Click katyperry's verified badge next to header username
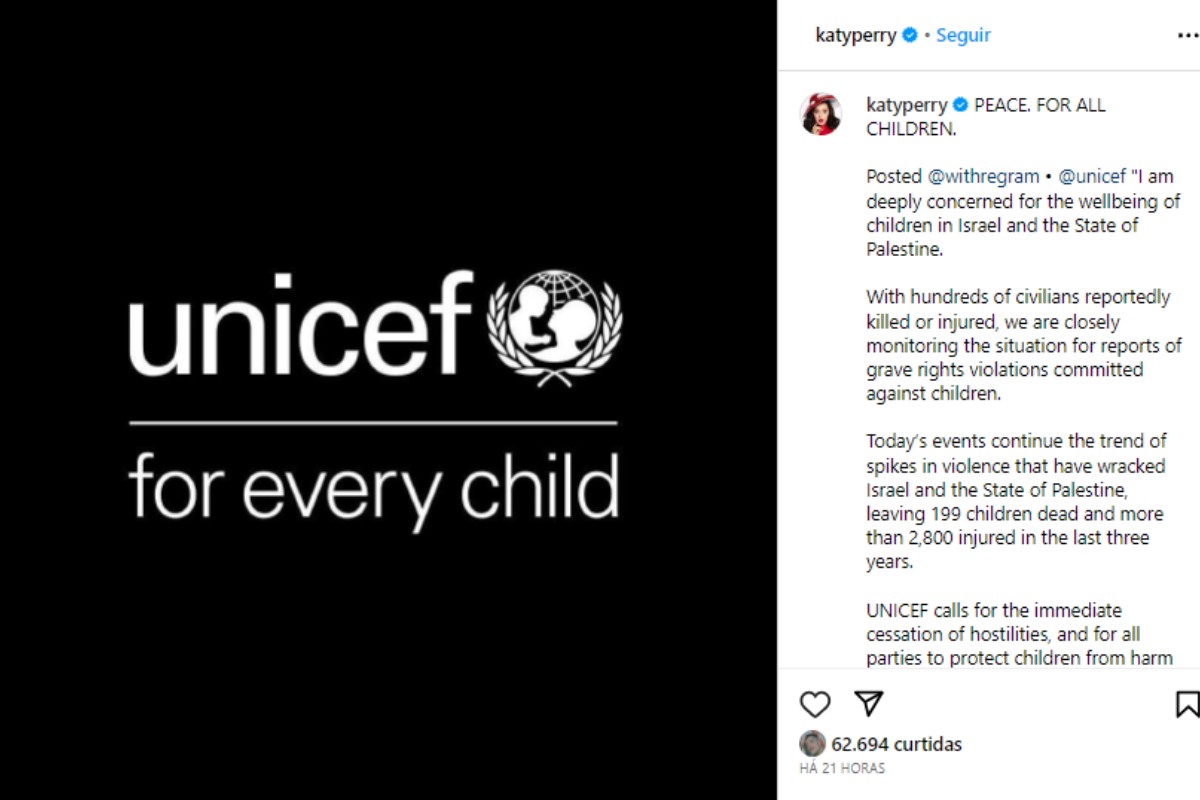Viewport: 1200px width, 800px height. (908, 34)
